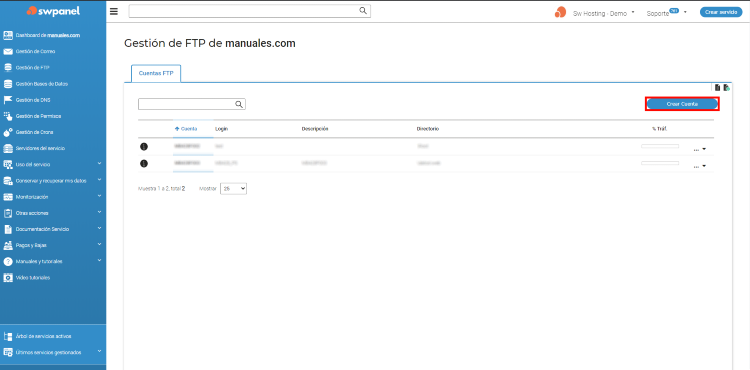
Task: Click the Monitorización icon
Action: pos(8,197)
